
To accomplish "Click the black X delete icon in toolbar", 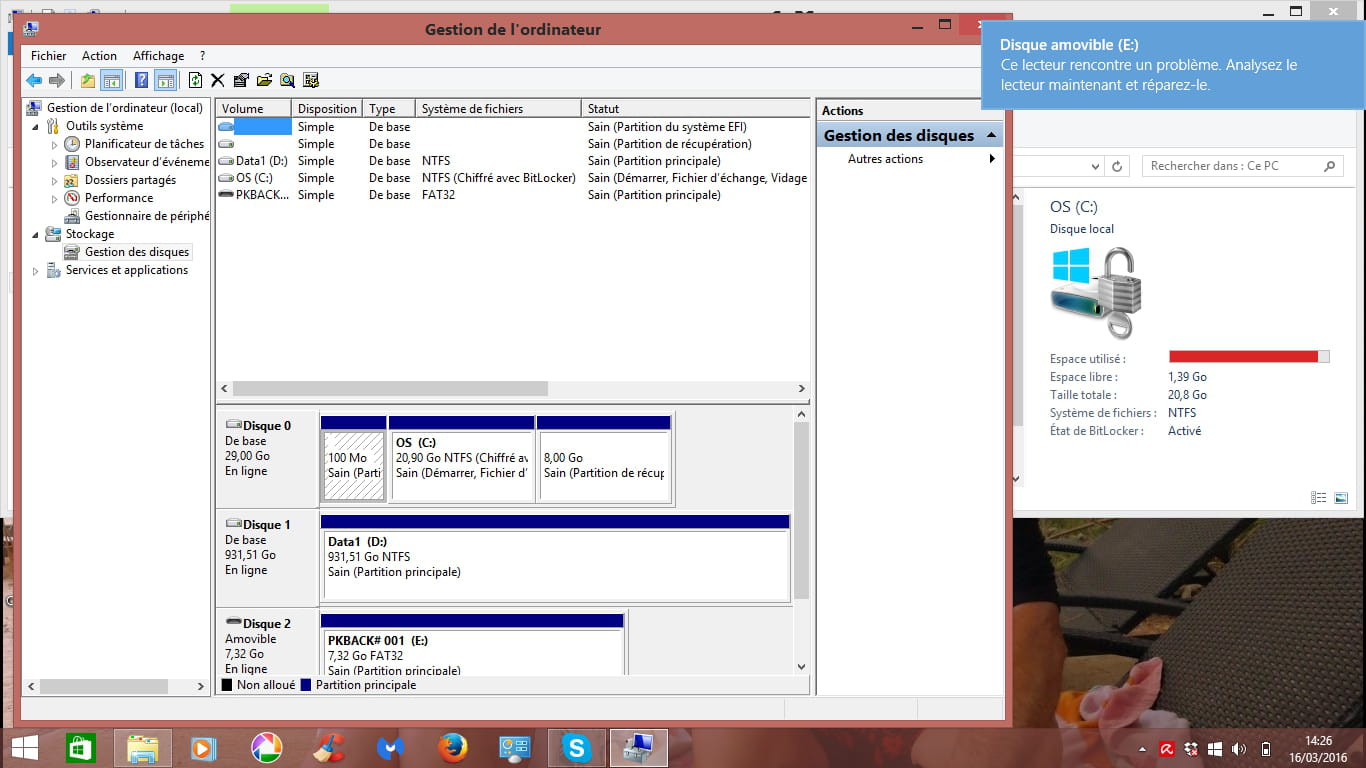I will (x=217, y=81).
